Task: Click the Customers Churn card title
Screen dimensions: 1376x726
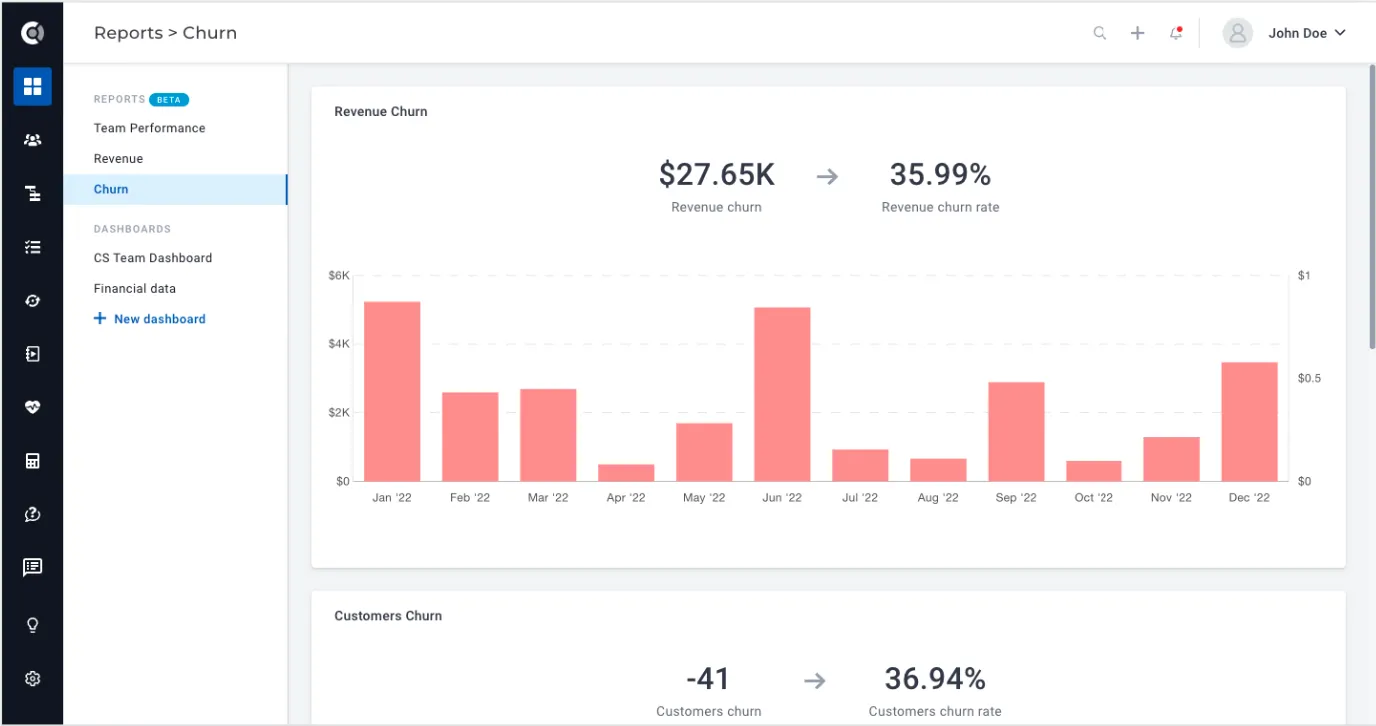Action: click(388, 616)
